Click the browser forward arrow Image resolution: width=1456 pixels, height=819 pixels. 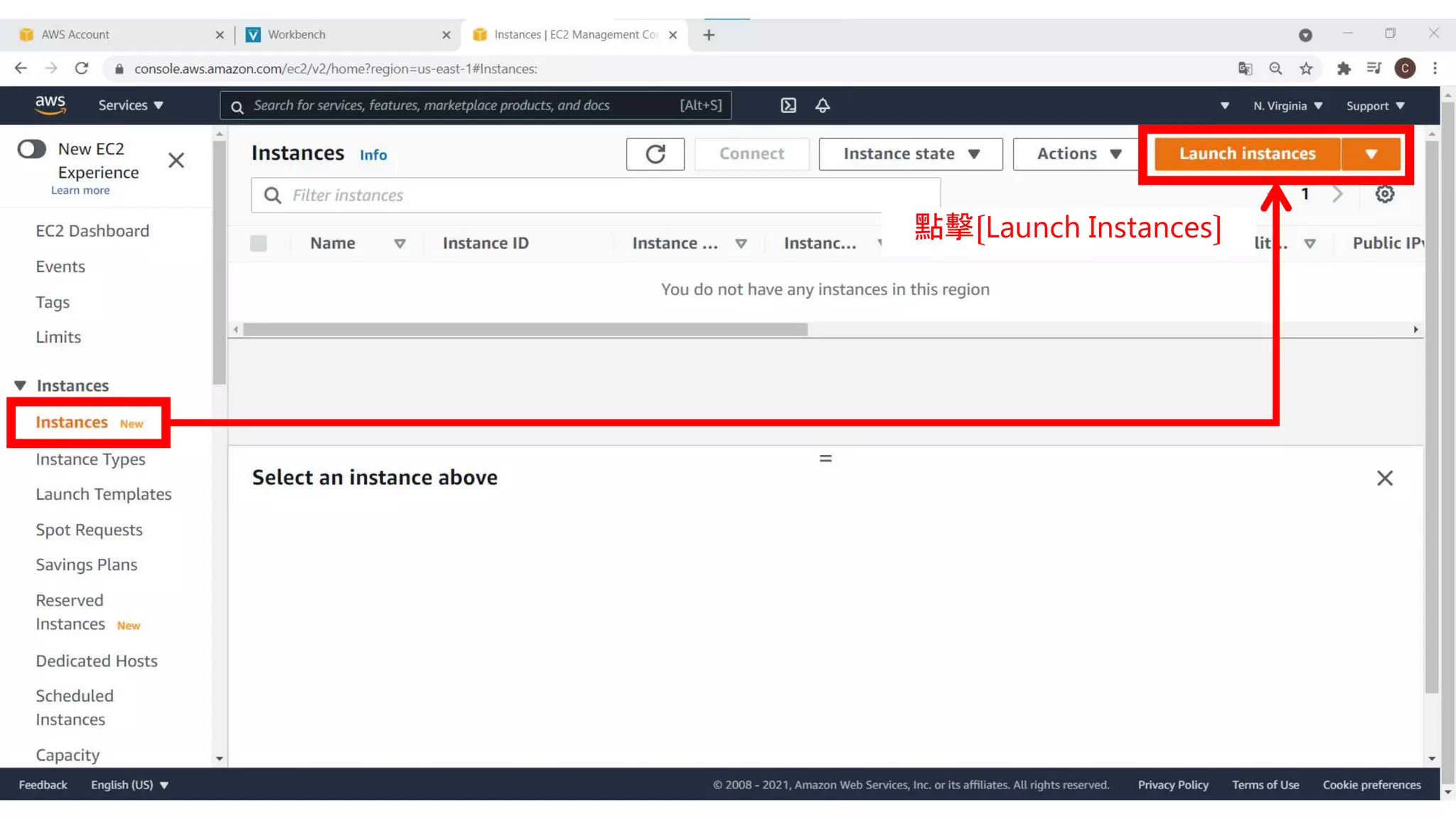[x=51, y=68]
